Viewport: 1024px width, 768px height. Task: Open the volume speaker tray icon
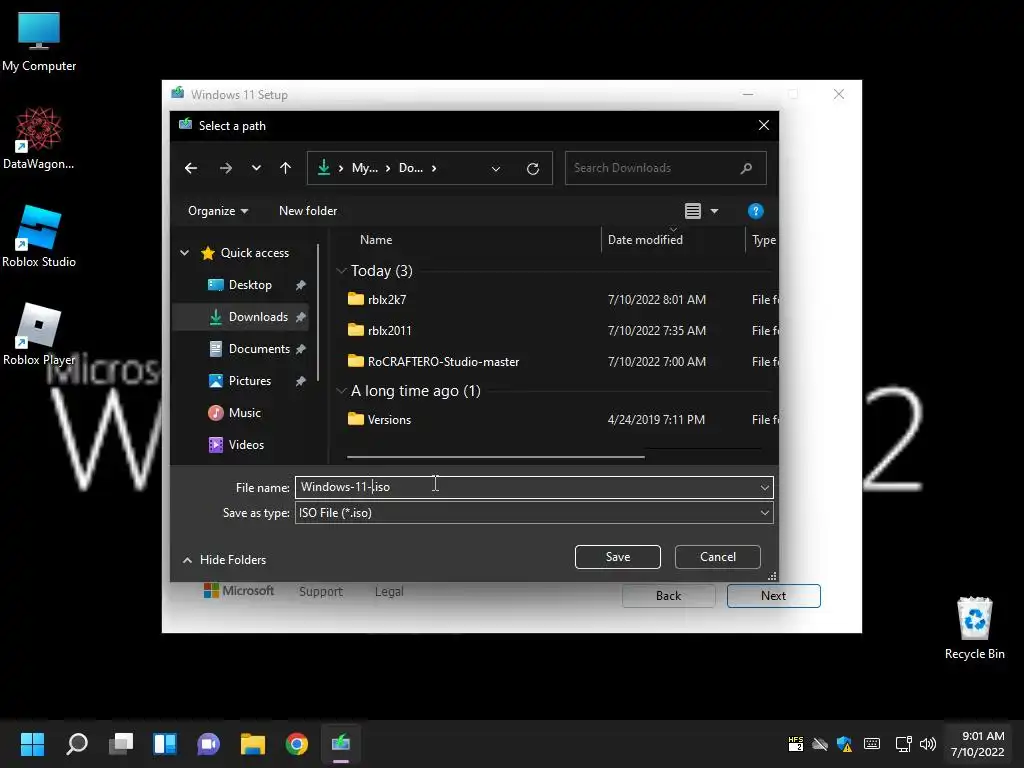[x=927, y=744]
